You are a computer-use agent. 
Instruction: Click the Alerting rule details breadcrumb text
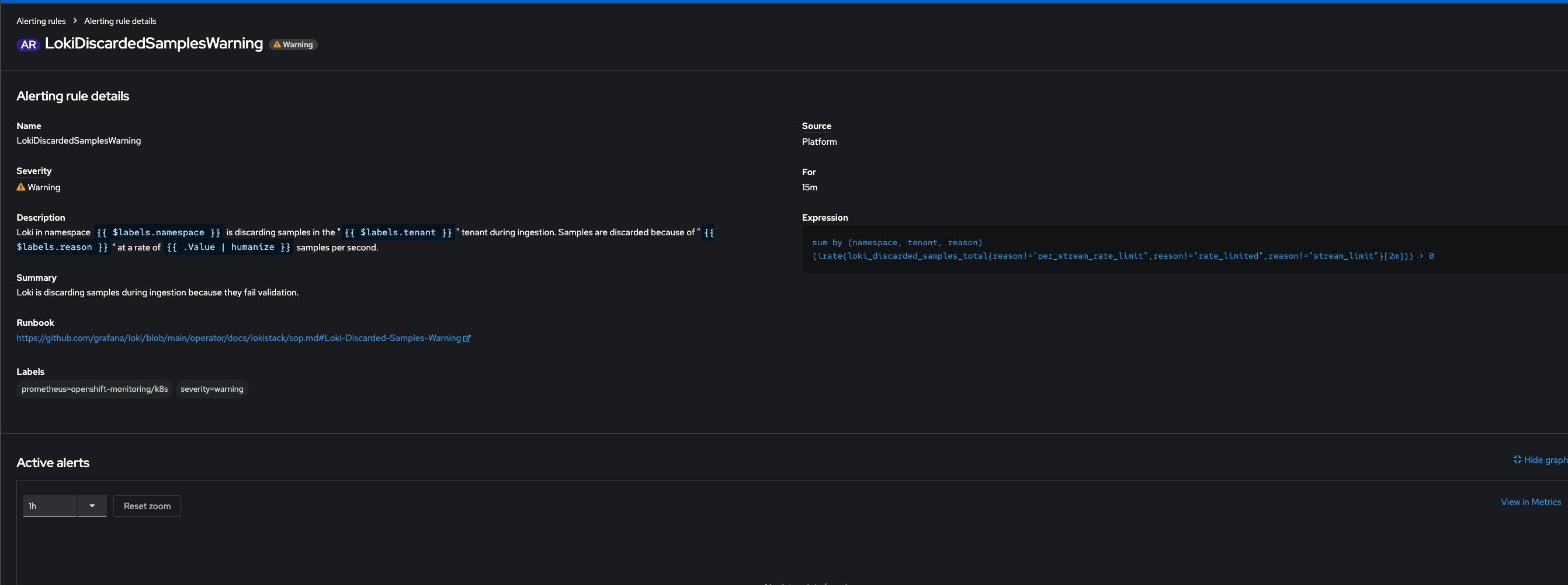(x=120, y=20)
